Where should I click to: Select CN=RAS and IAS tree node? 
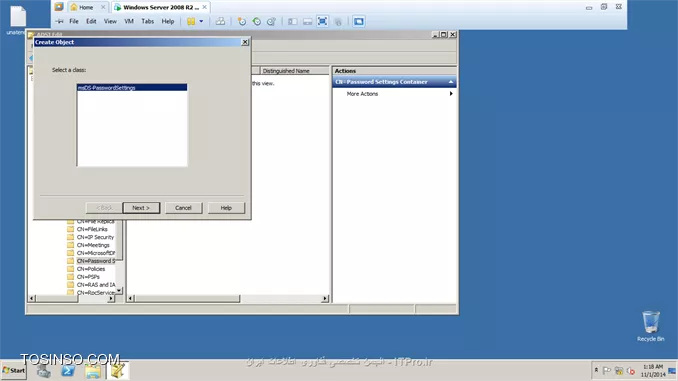[96, 285]
